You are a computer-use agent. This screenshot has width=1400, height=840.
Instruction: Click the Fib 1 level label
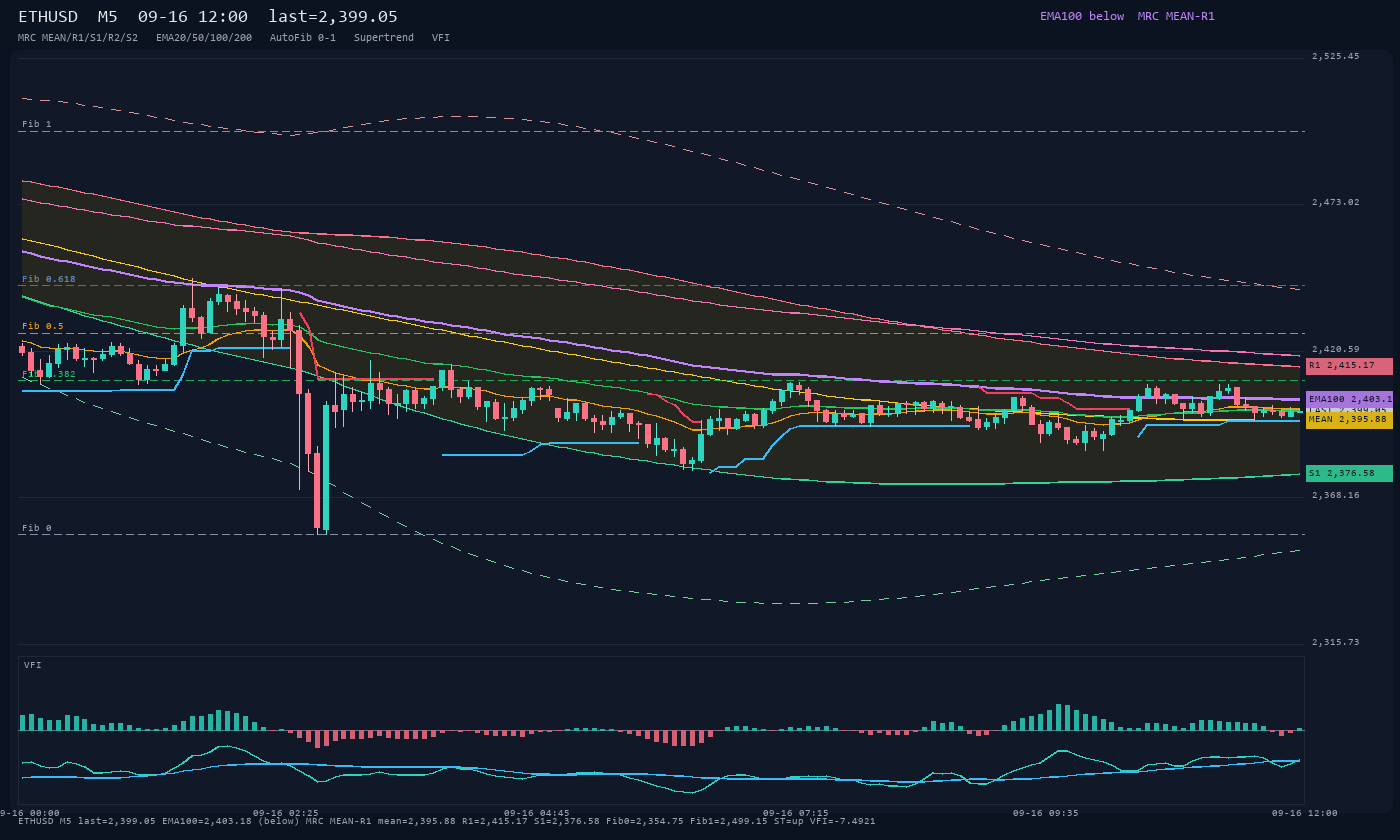point(37,124)
